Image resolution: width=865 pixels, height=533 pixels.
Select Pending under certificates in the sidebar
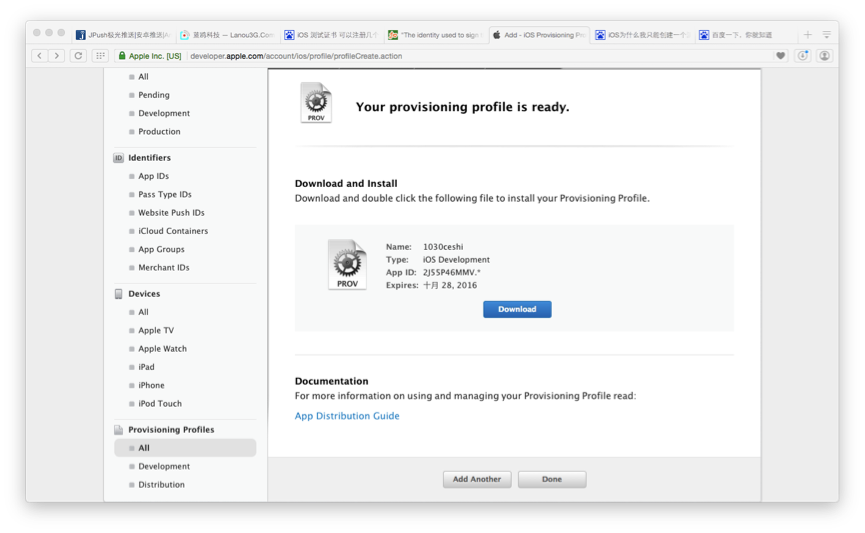coord(153,95)
